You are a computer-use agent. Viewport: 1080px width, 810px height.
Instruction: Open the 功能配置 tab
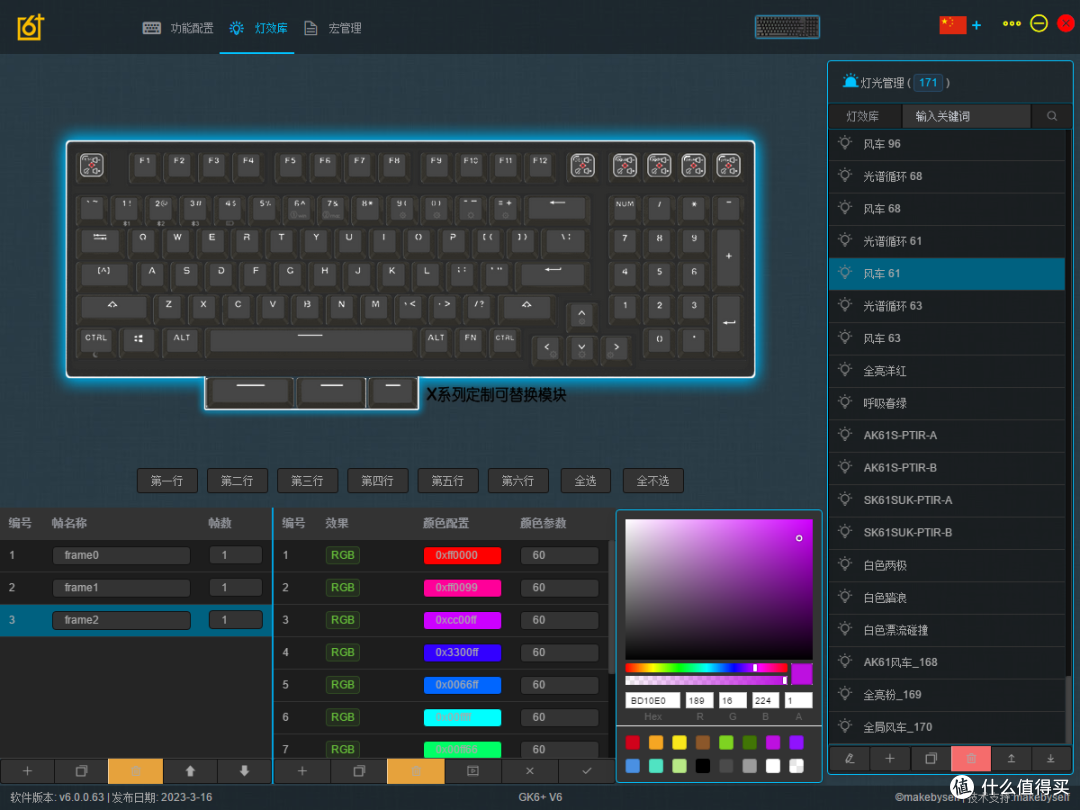click(178, 28)
